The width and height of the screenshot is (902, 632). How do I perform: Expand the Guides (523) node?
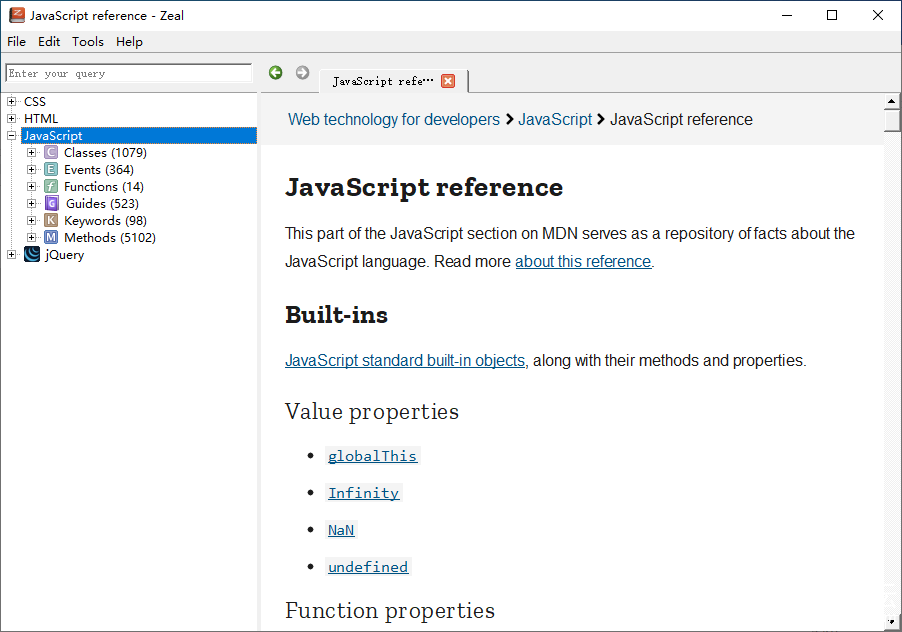(x=32, y=204)
